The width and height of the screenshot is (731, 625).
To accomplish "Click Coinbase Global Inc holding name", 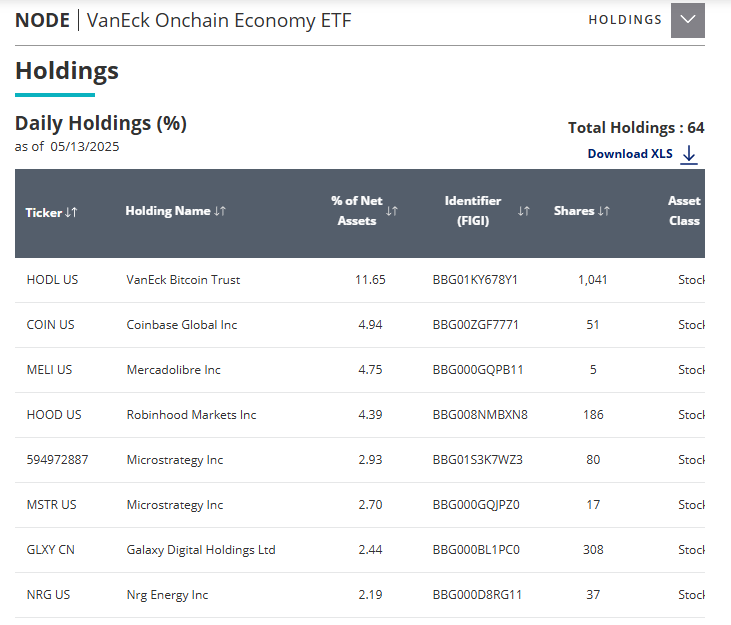I will pos(181,325).
